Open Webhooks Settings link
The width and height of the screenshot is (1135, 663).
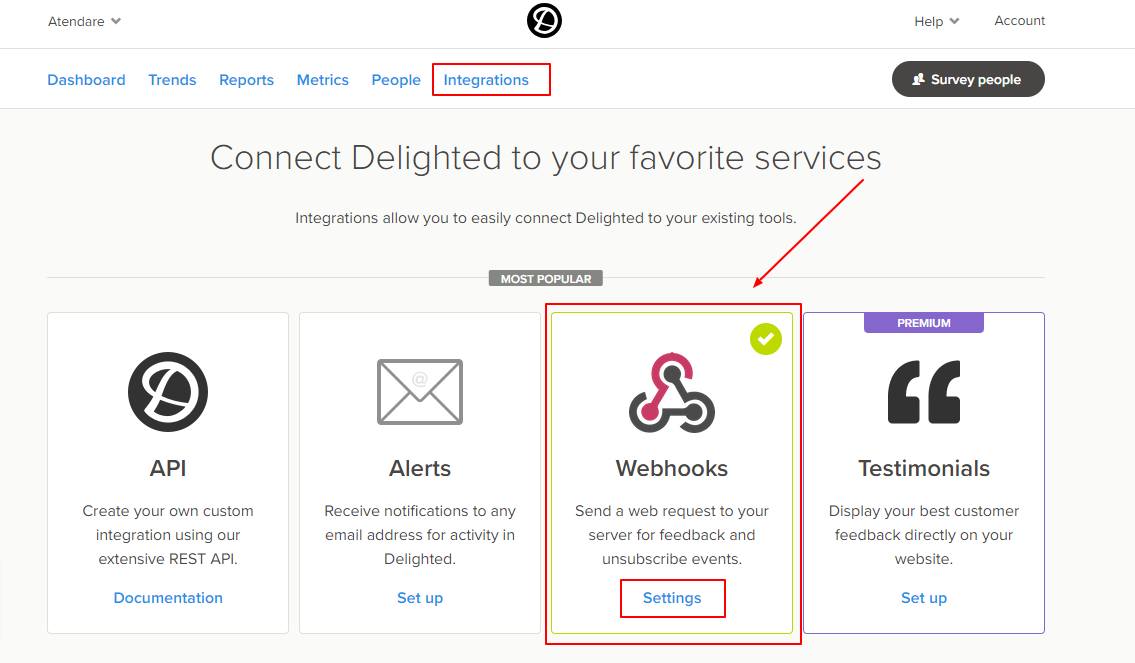[672, 598]
